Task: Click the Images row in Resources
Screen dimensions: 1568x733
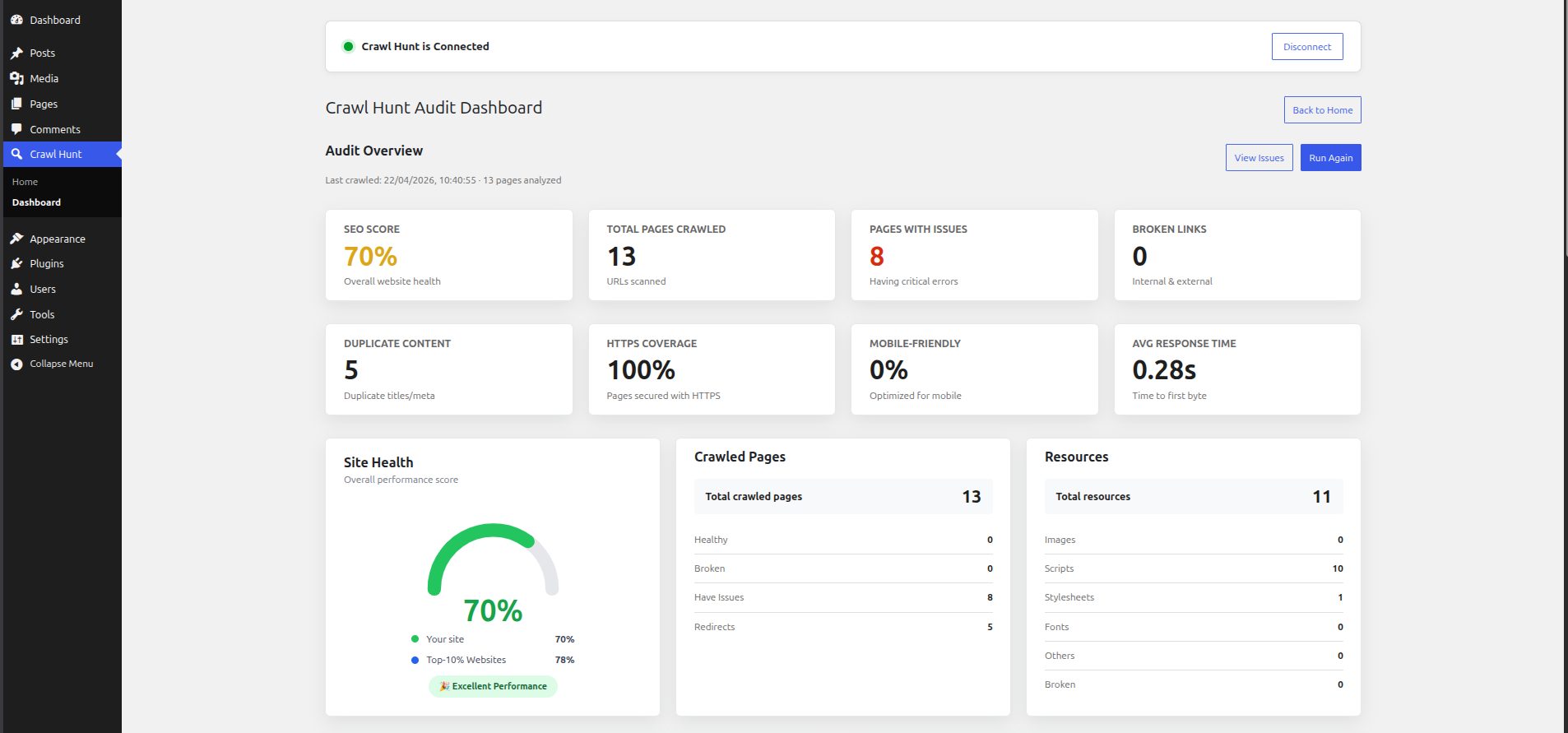Action: (x=1194, y=540)
